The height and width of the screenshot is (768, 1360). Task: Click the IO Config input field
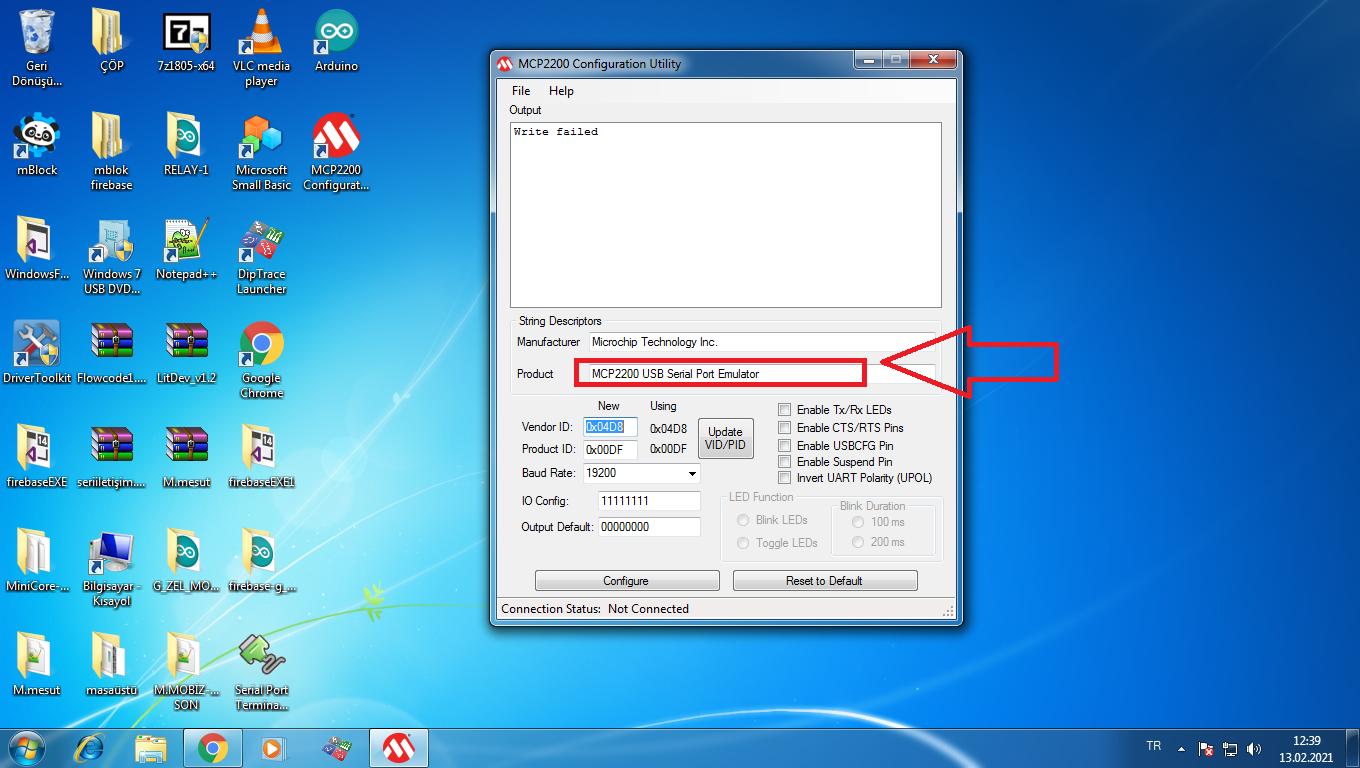[649, 501]
